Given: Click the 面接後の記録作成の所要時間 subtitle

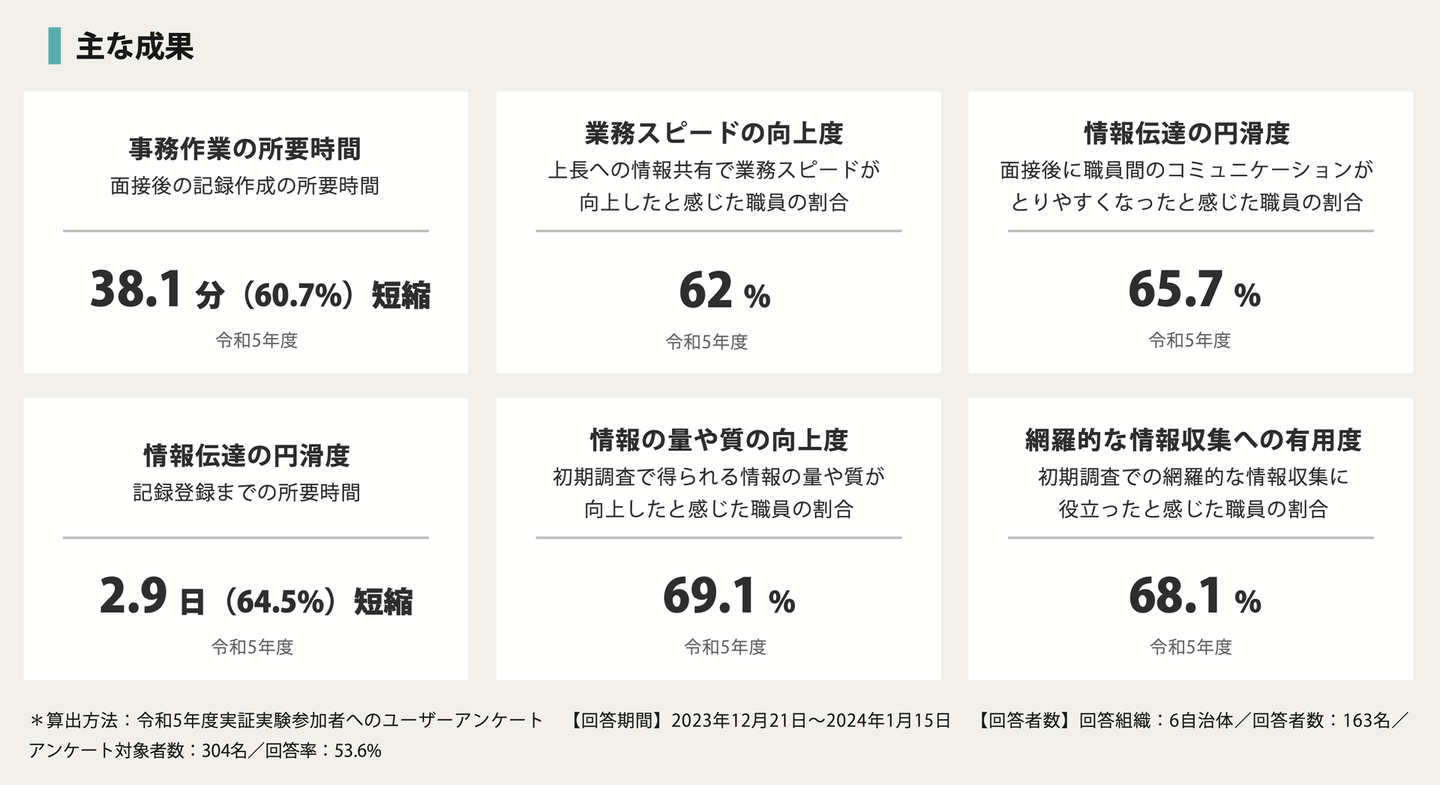Looking at the screenshot, I should click(x=245, y=186).
